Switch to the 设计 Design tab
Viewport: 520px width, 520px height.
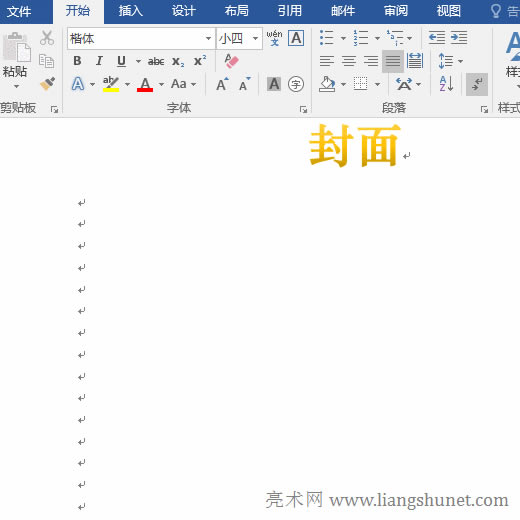pos(184,11)
